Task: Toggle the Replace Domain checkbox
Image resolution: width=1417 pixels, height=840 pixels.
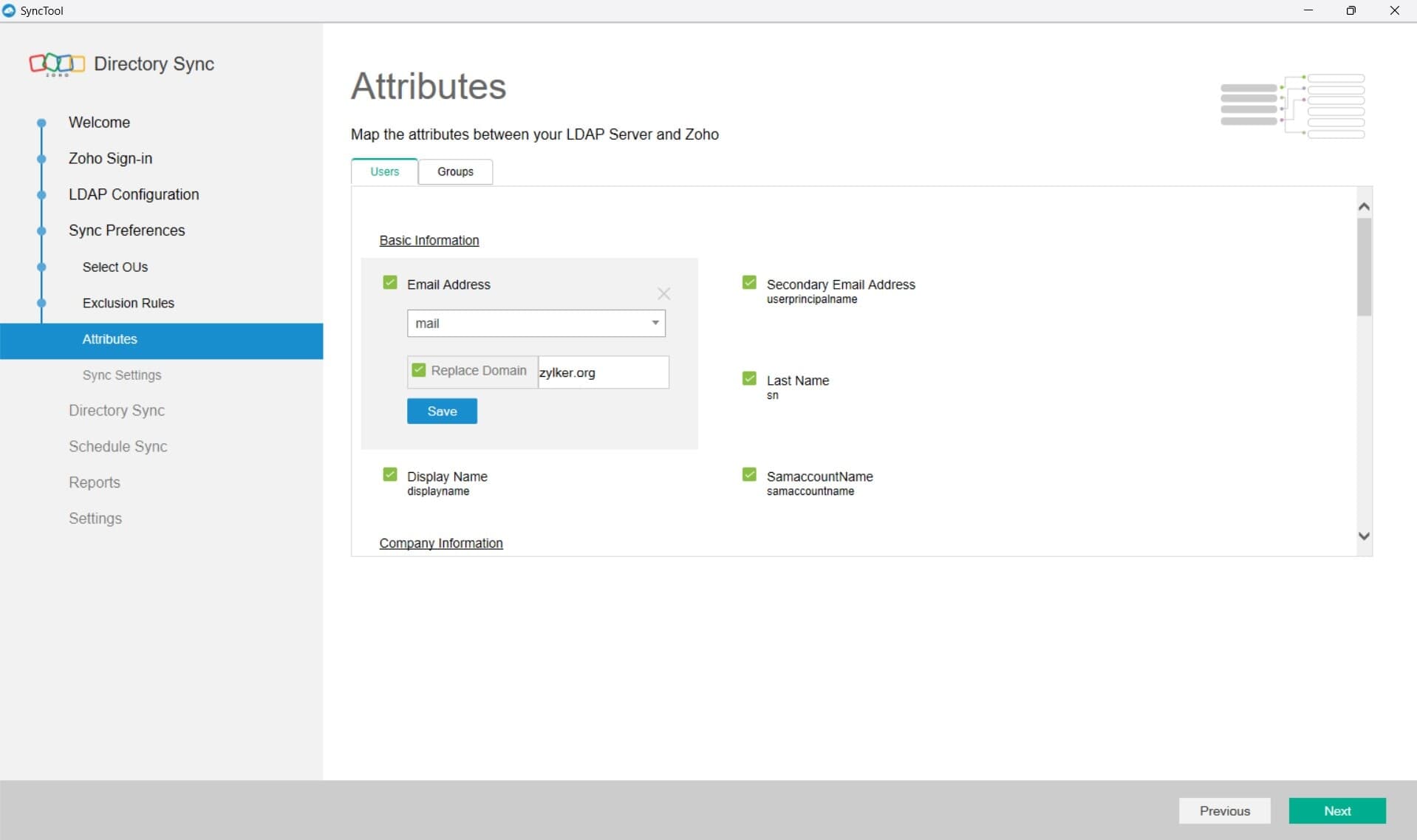Action: tap(419, 370)
